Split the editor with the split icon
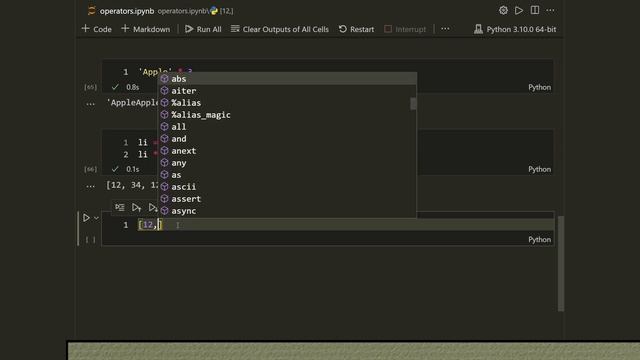640x360 pixels. tap(535, 11)
